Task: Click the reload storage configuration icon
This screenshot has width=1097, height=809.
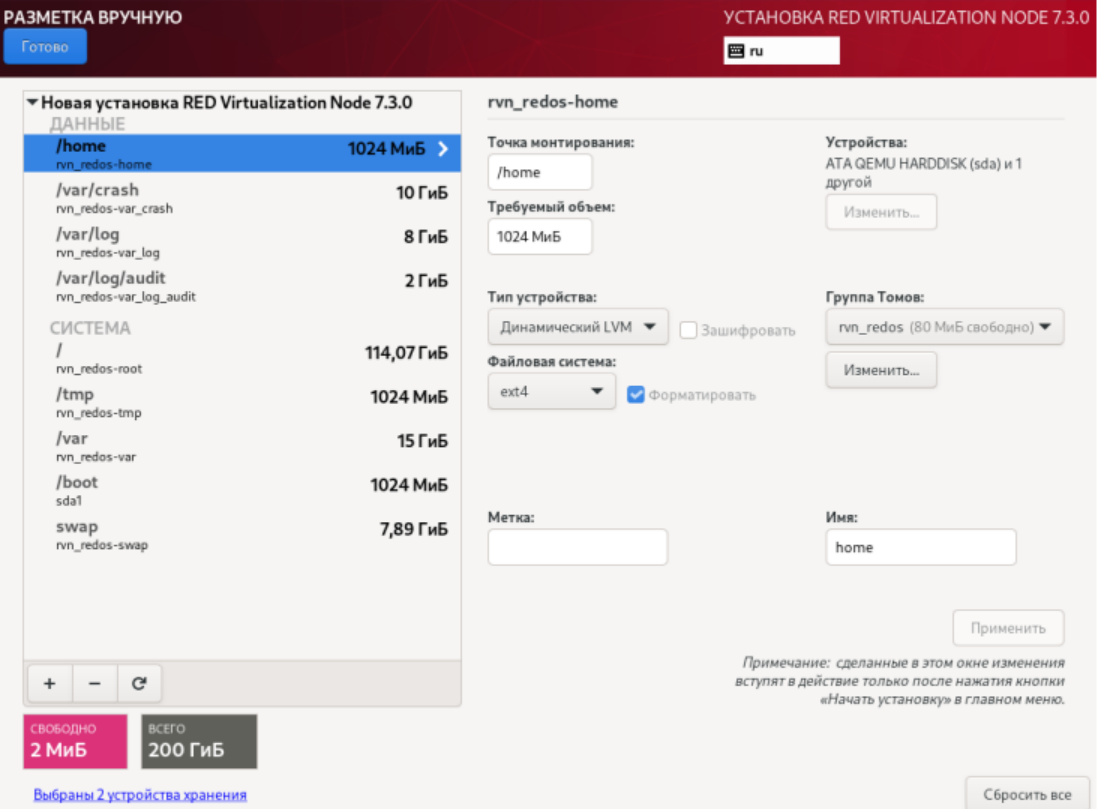Action: (x=139, y=683)
